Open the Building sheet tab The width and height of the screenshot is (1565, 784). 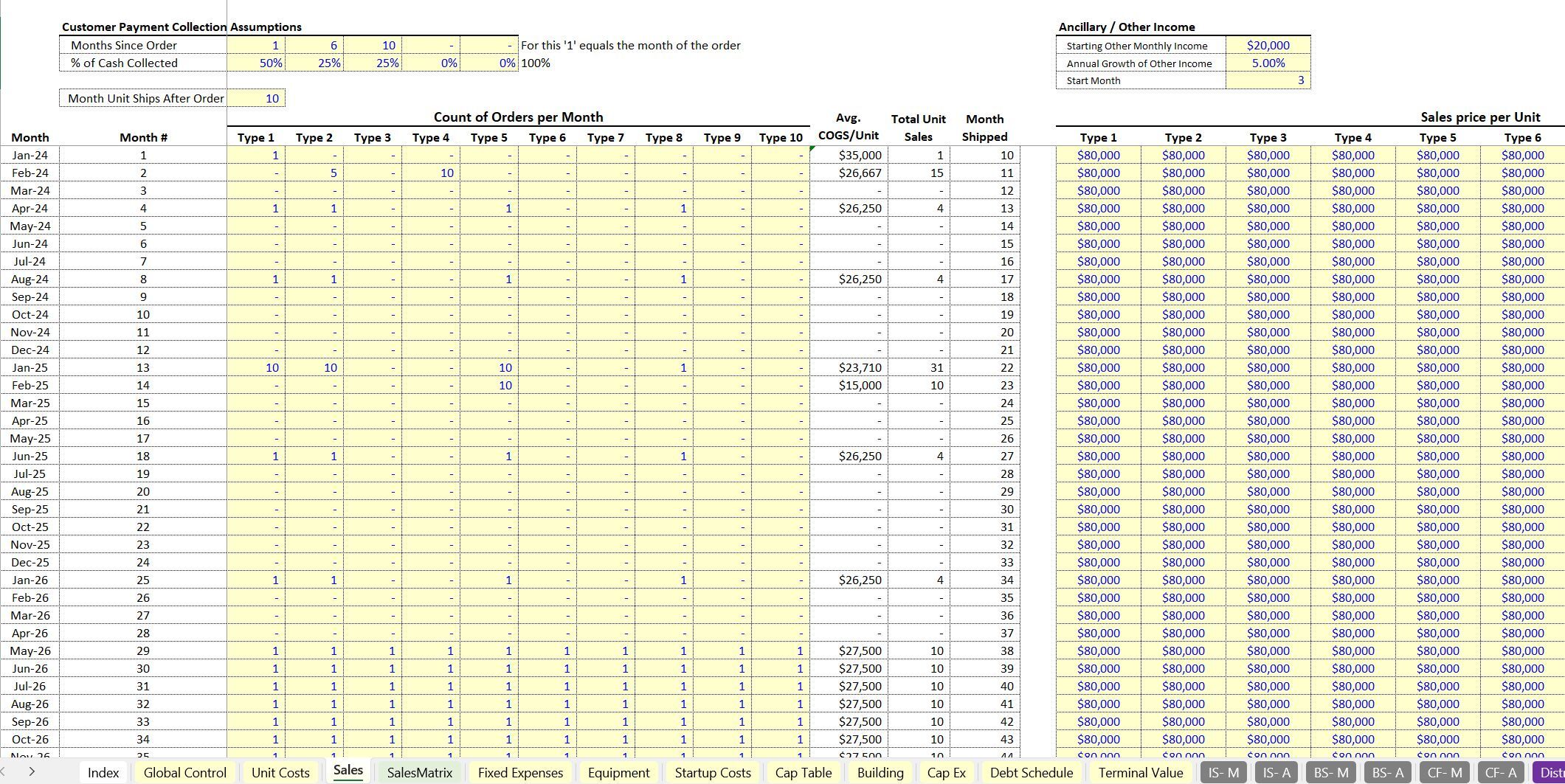880,772
